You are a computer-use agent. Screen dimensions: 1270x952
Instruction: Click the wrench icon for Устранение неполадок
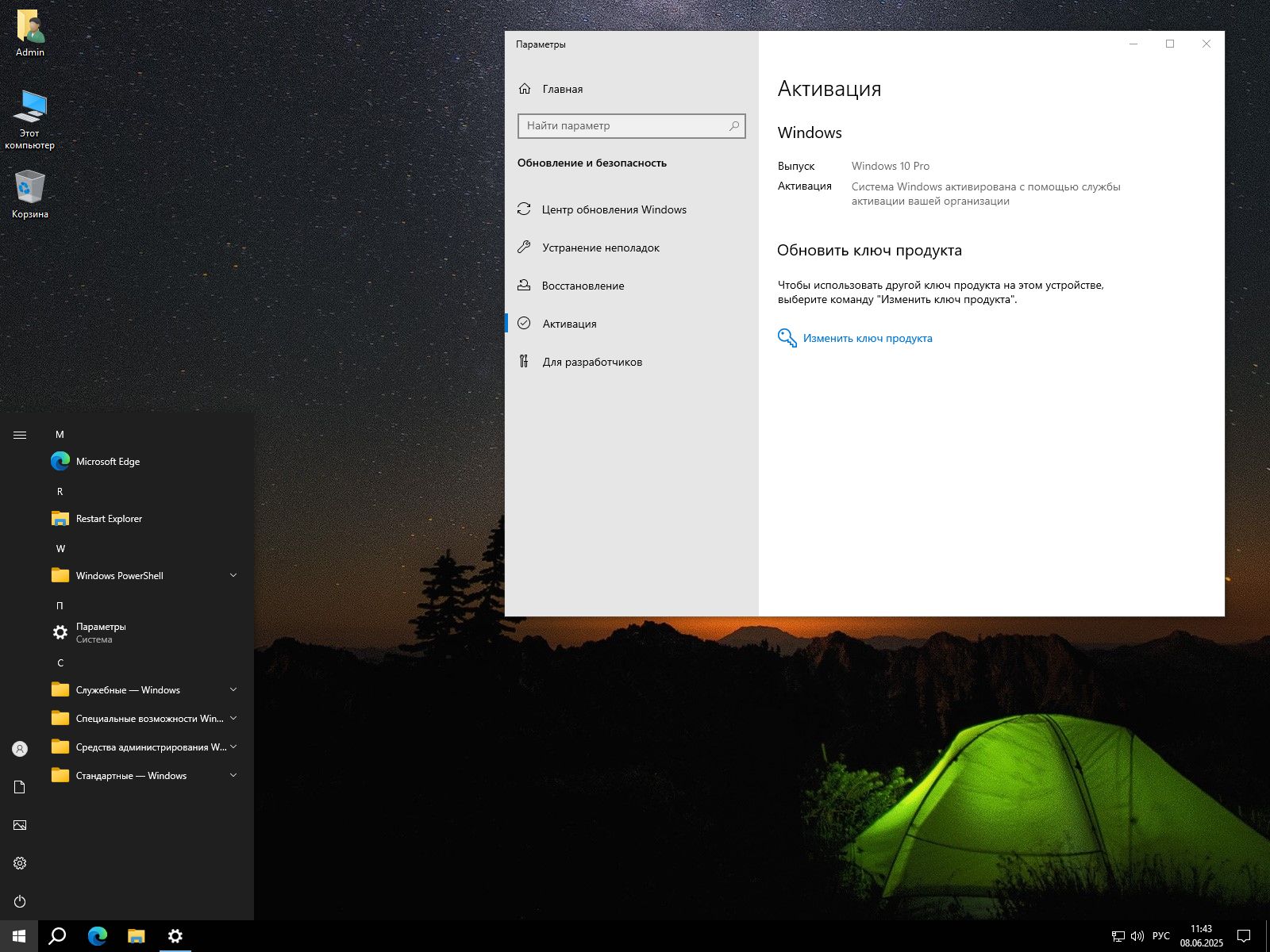pos(524,248)
